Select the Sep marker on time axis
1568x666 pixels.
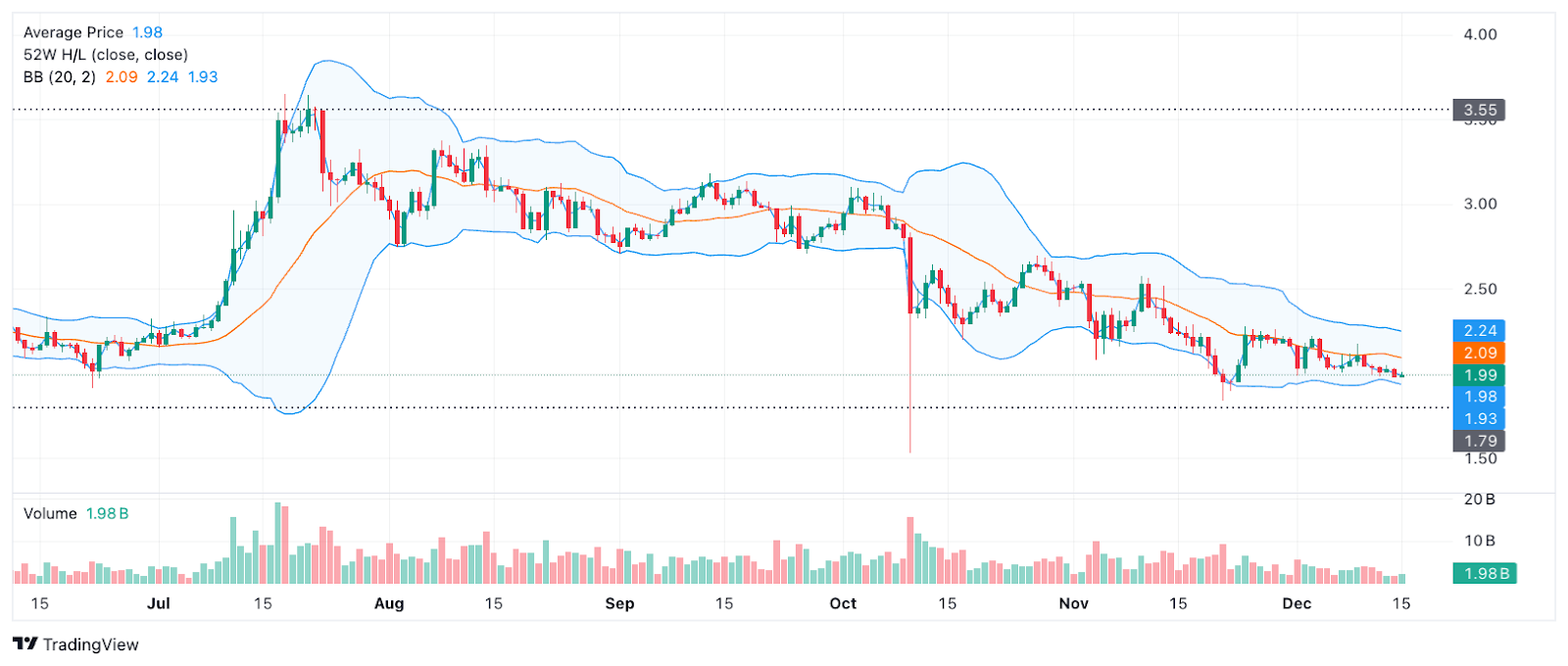click(x=619, y=603)
